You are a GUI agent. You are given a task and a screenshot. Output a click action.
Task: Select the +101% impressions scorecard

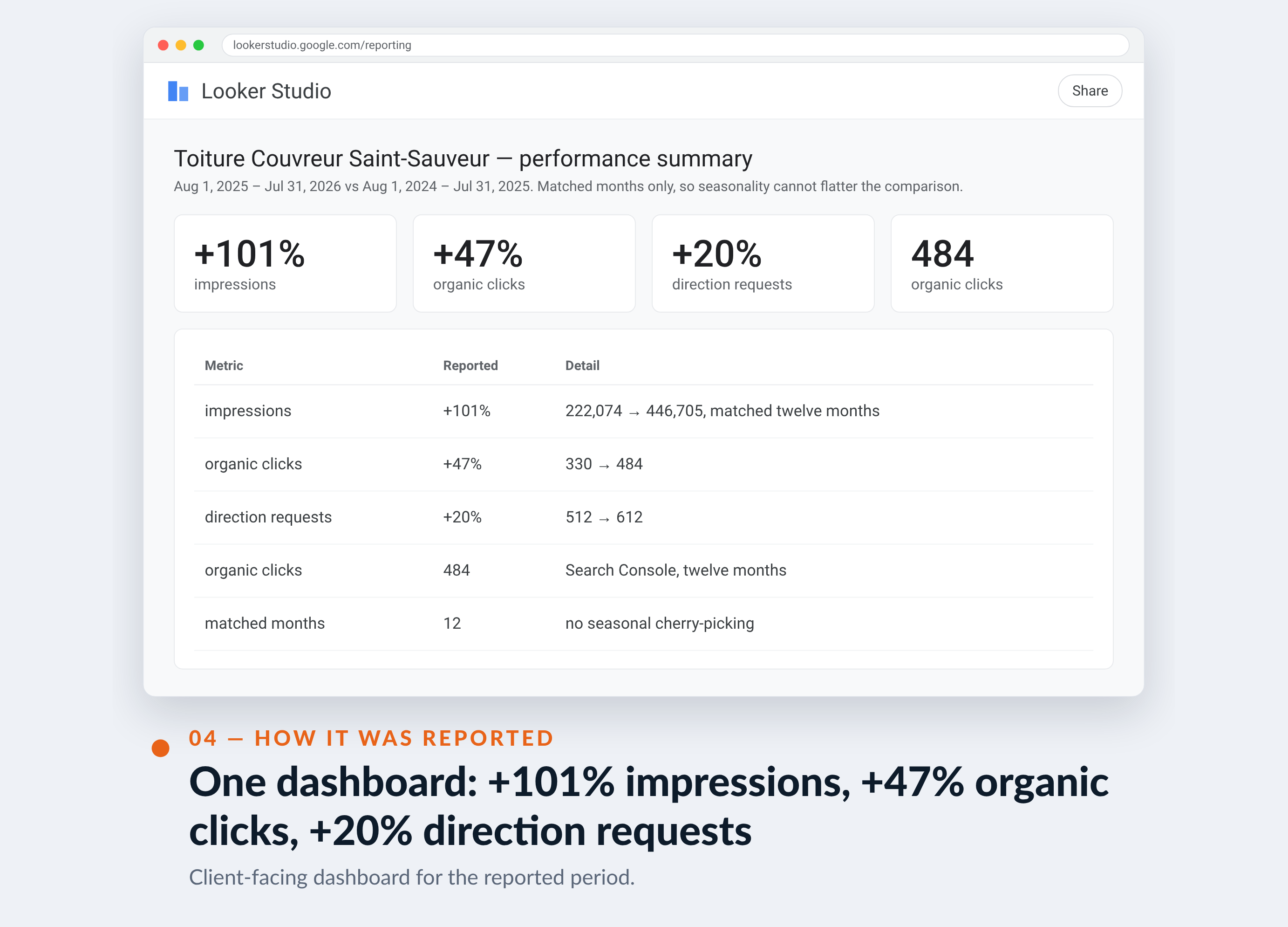[285, 263]
